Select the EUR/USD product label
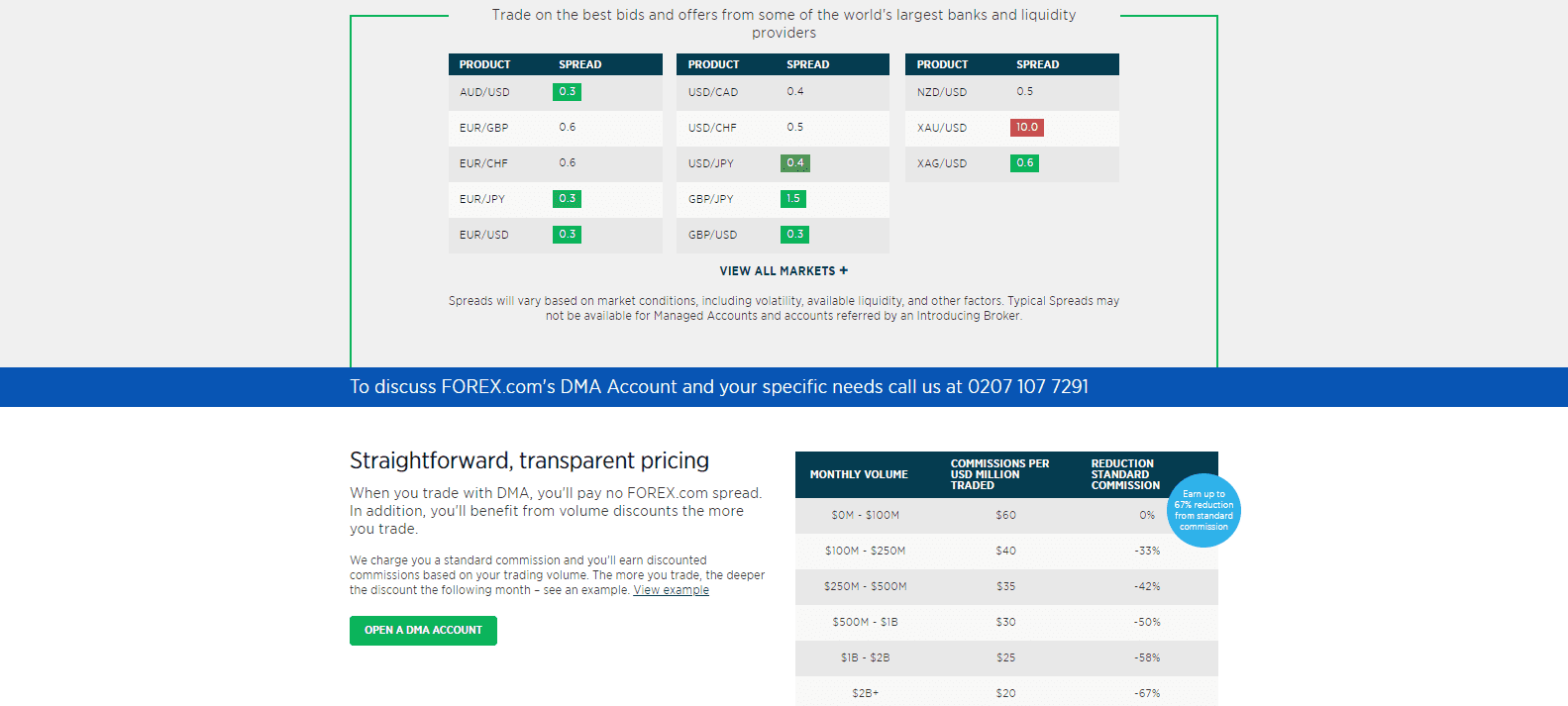Screen dimensions: 1568x706 tap(483, 235)
